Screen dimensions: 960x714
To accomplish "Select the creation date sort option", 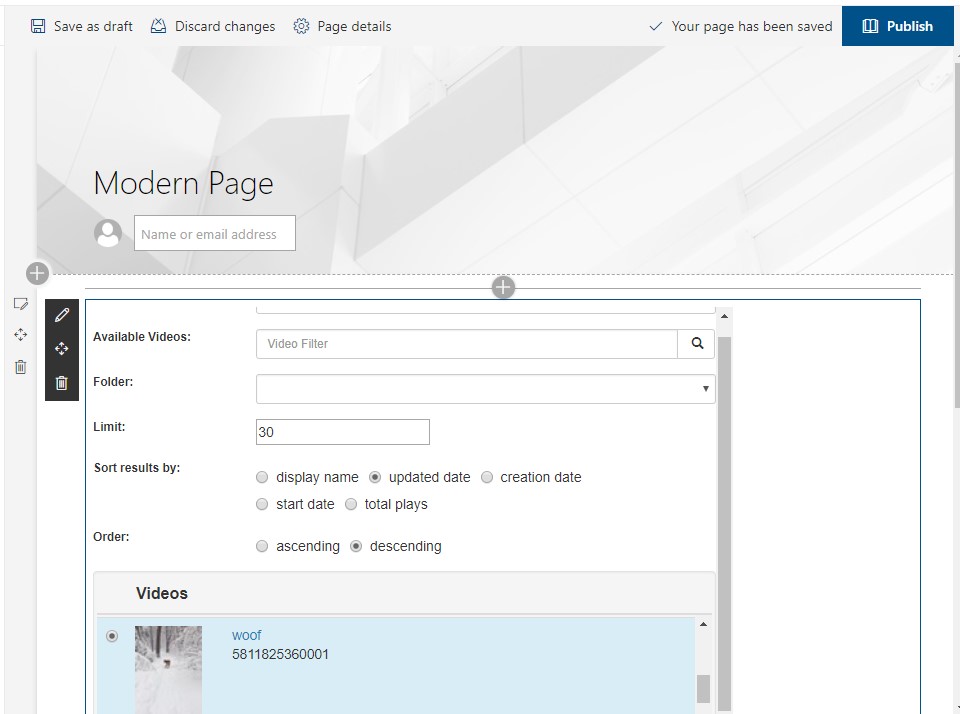I will (x=487, y=478).
